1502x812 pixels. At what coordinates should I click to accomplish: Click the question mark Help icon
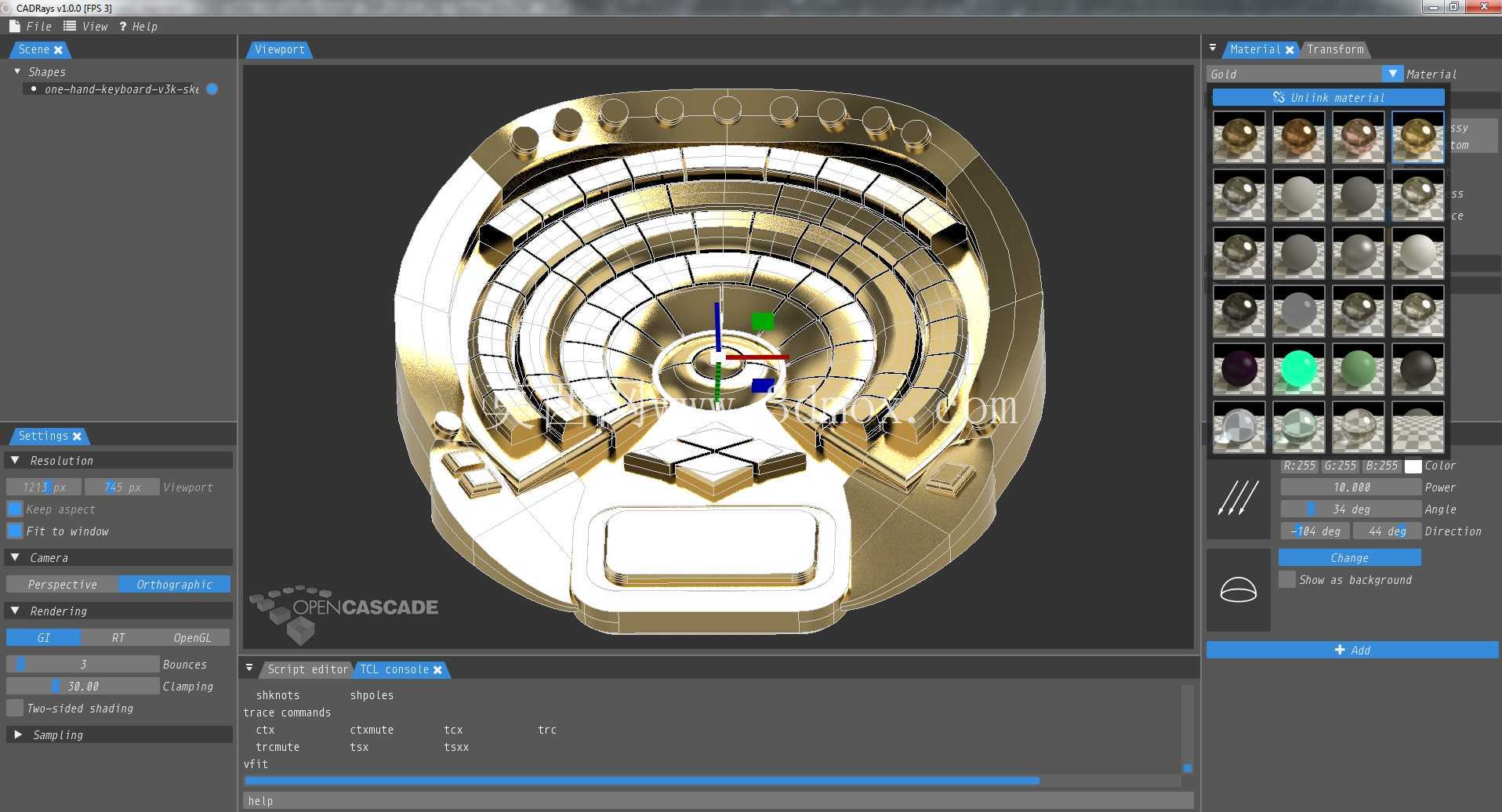(122, 27)
